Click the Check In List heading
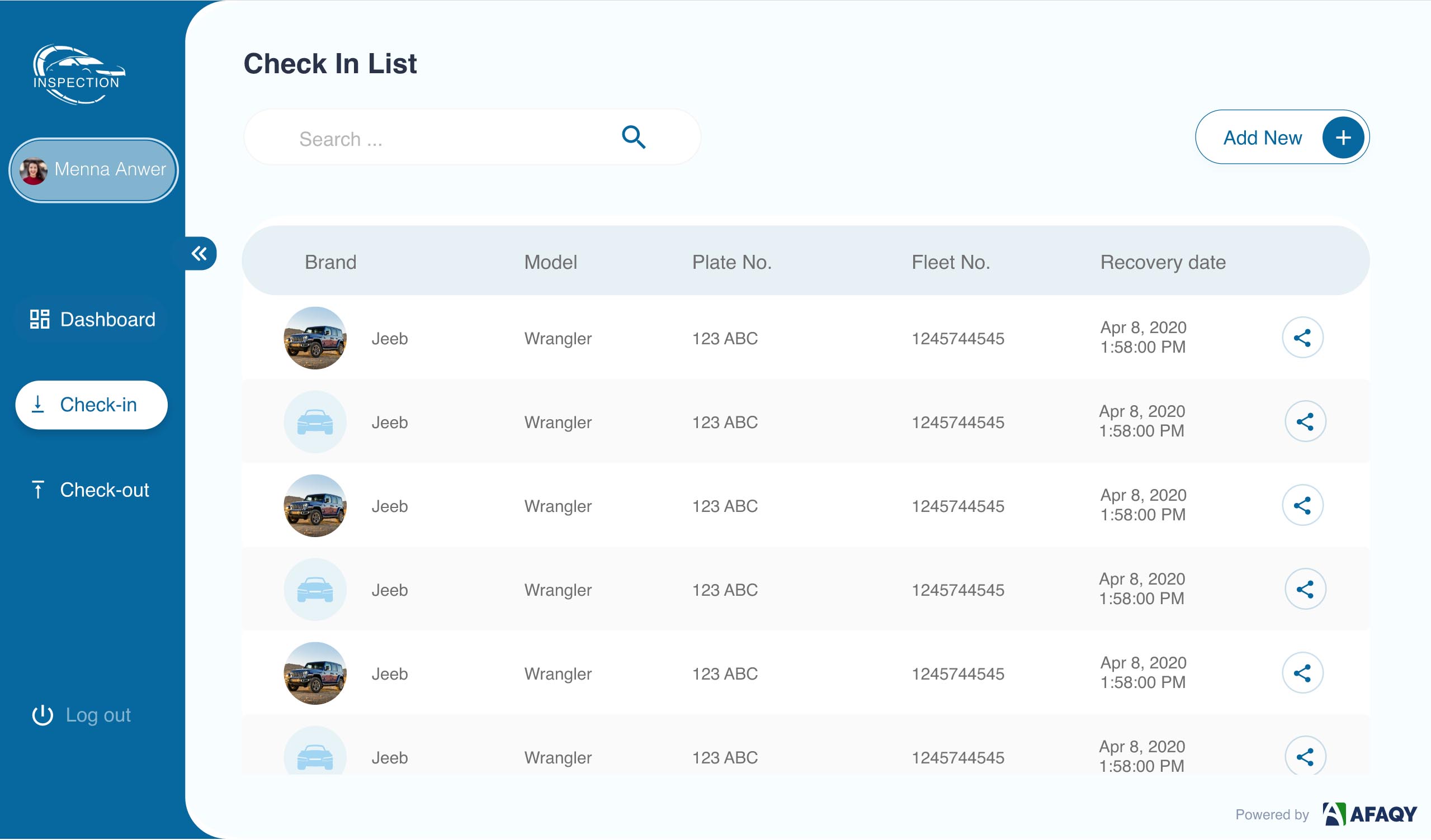The image size is (1431, 840). pos(330,64)
